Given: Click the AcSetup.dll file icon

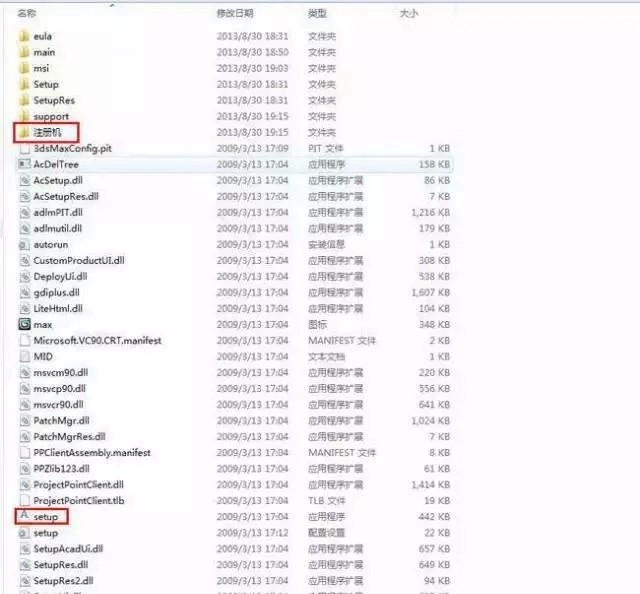Looking at the screenshot, I should 24,180.
